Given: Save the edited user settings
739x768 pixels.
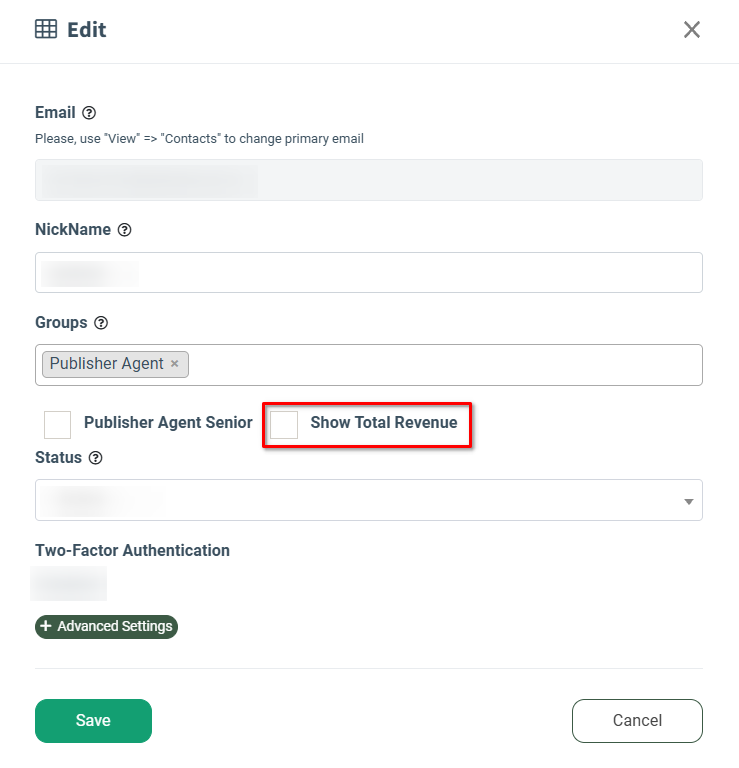Looking at the screenshot, I should pyautogui.click(x=93, y=721).
